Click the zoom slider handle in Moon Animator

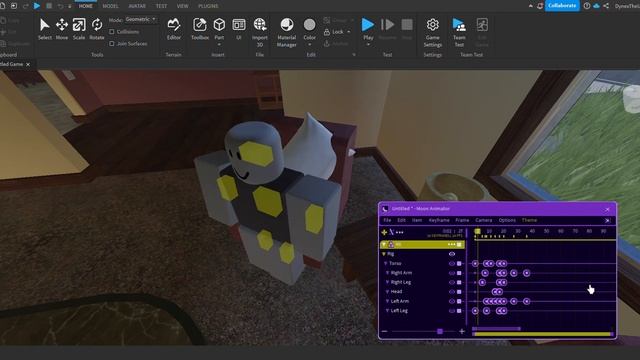[x=440, y=331]
